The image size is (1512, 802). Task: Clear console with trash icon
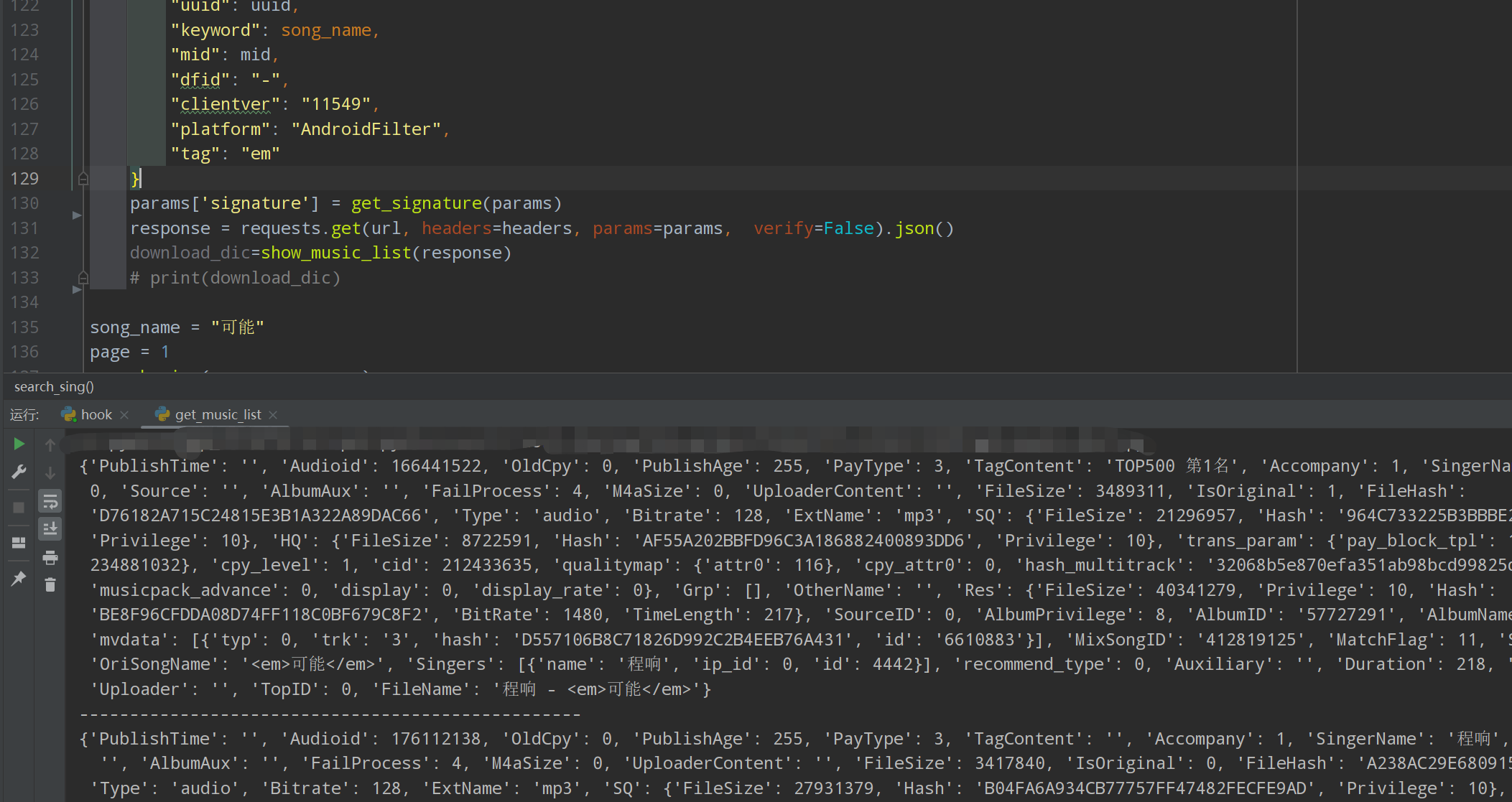(x=50, y=585)
